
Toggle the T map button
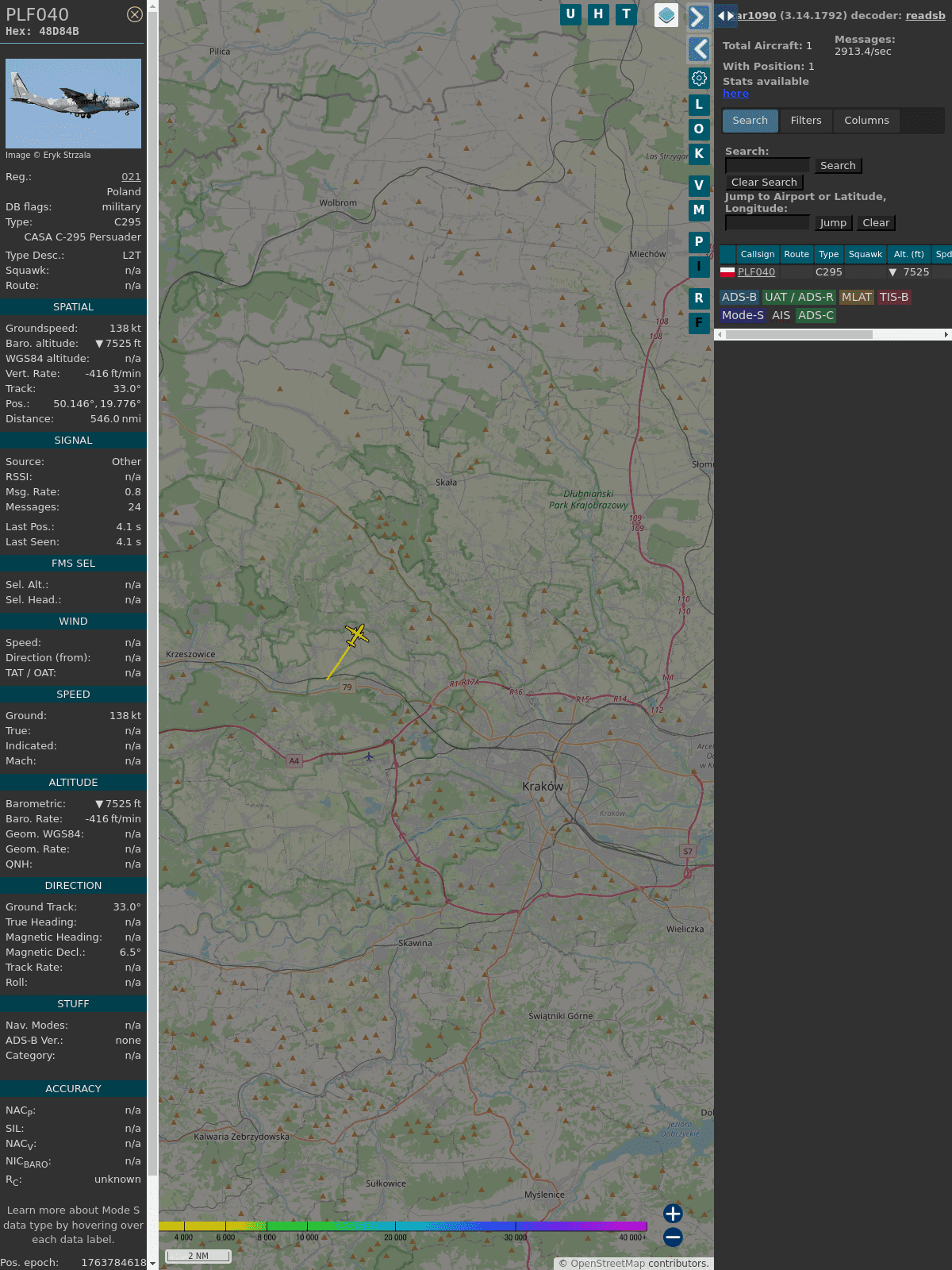[627, 14]
